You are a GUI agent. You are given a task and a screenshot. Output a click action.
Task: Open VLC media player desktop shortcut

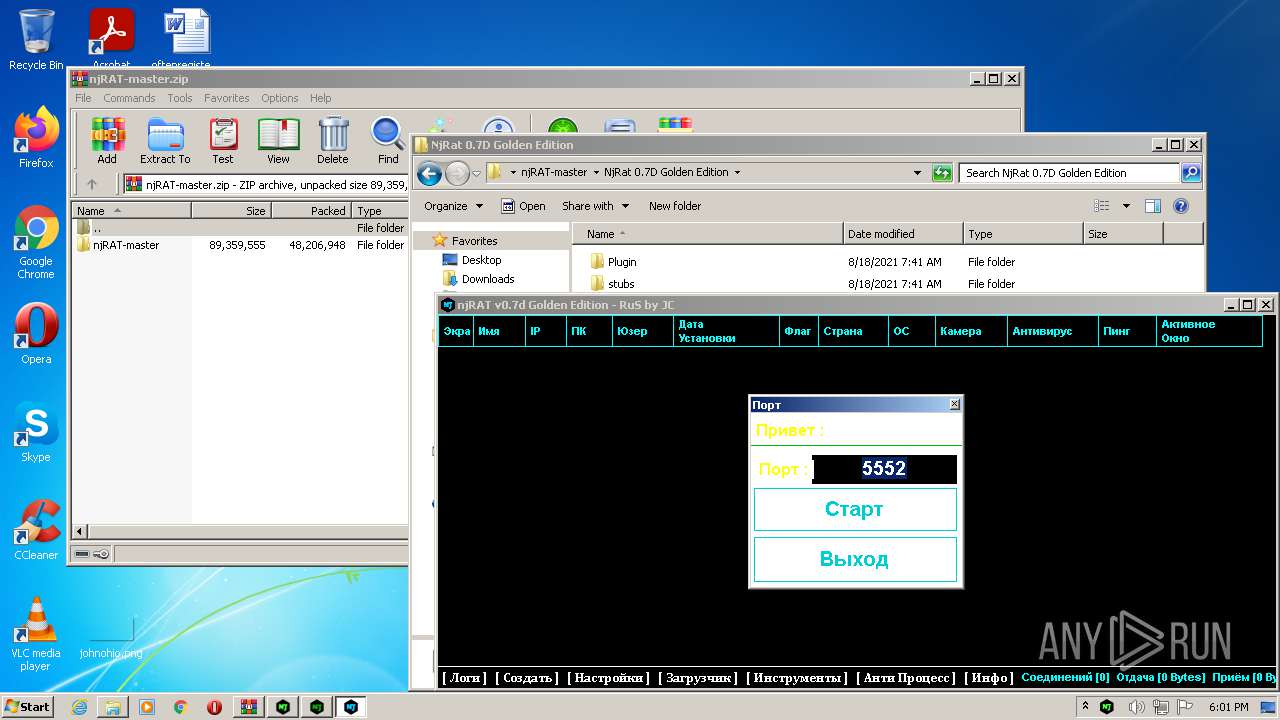point(36,635)
